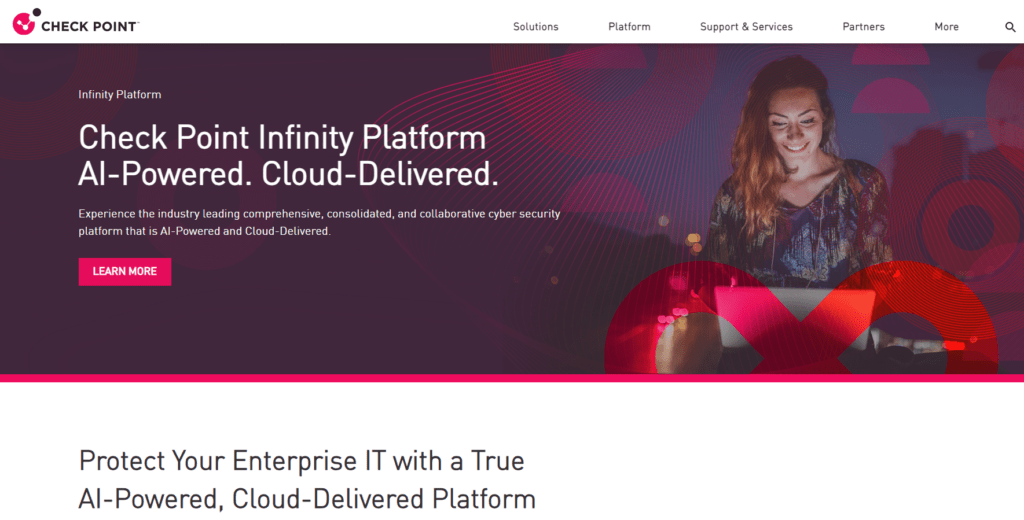Click the CHECK POINT wordmark text
The width and height of the screenshot is (1024, 520).
pyautogui.click(x=90, y=27)
